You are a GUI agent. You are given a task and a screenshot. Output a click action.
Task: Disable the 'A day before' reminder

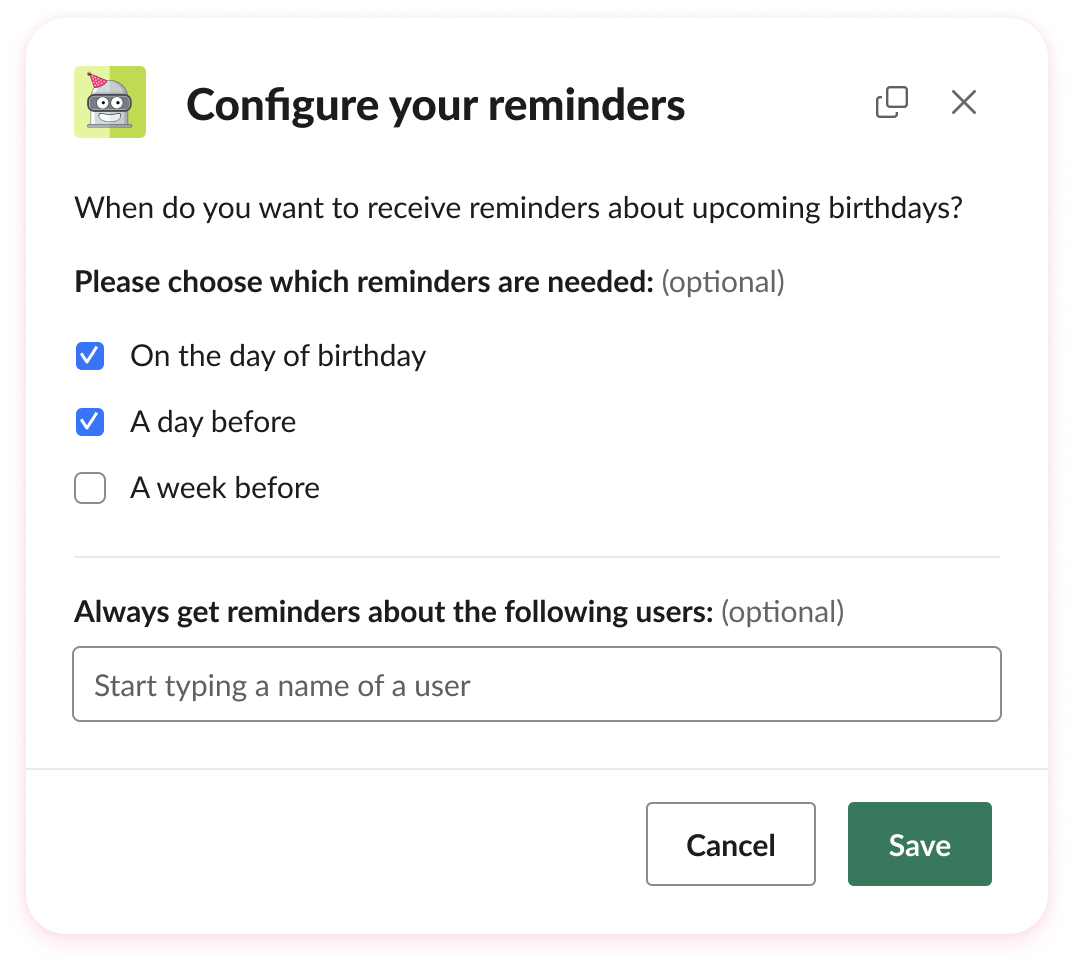pyautogui.click(x=89, y=422)
